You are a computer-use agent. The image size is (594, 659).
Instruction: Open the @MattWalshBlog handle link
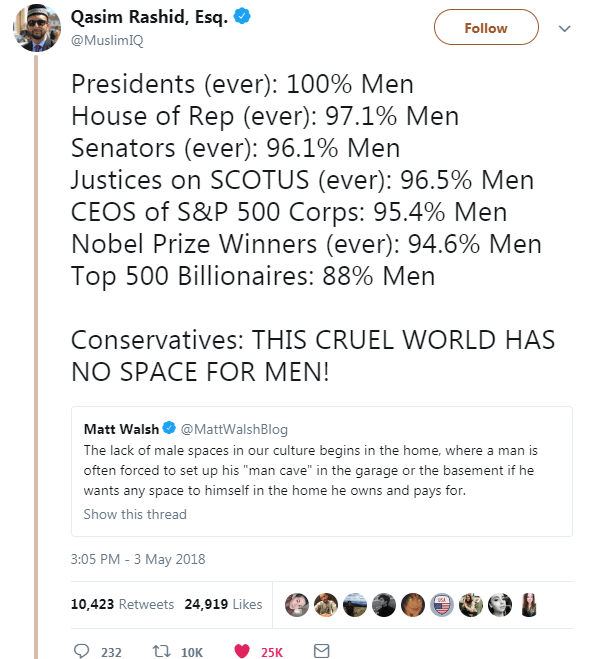[234, 429]
